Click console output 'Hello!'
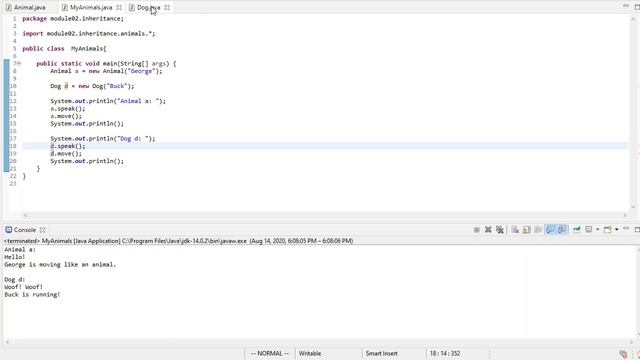This screenshot has width=640, height=360. click(x=15, y=257)
